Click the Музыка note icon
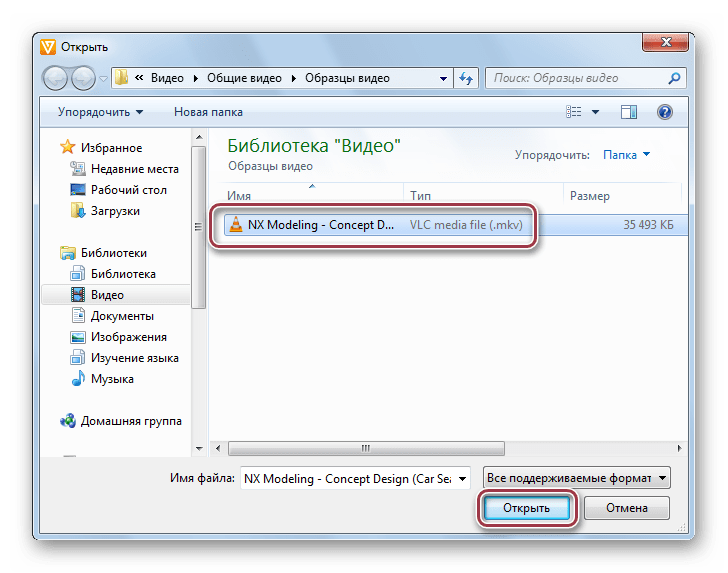 (78, 378)
